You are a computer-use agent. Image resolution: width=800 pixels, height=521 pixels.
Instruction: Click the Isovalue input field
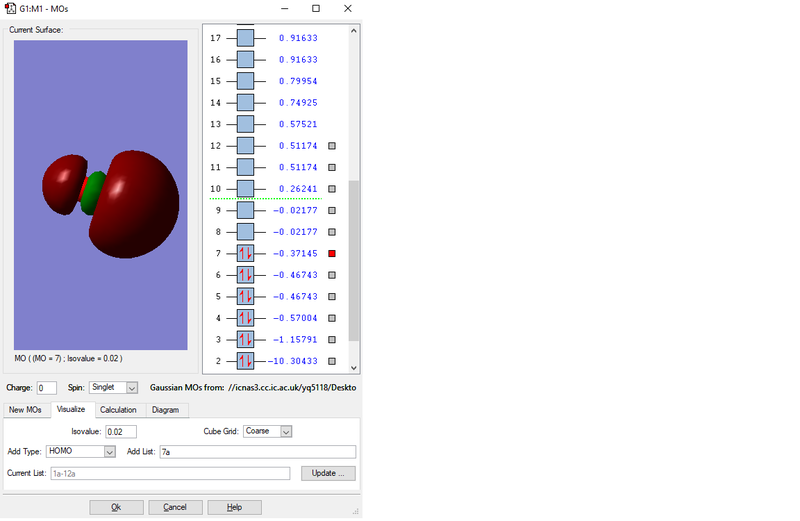[121, 432]
